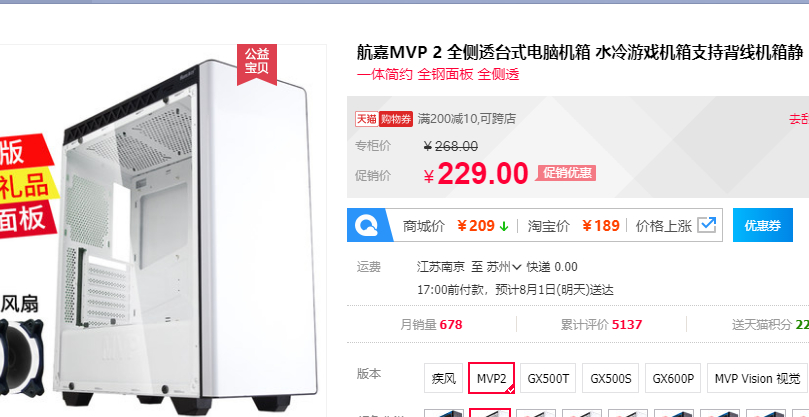Click the 促销优惠 promotion tag
The image size is (809, 417).
click(567, 173)
